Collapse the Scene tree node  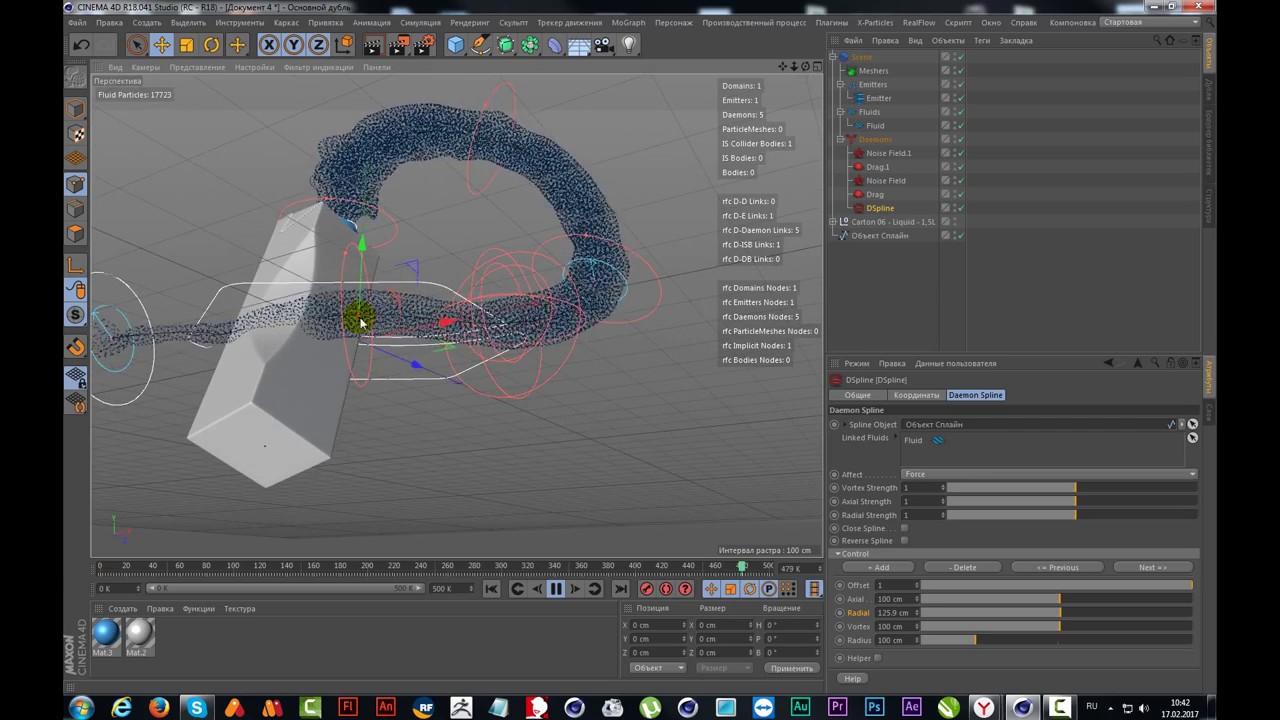click(832, 57)
